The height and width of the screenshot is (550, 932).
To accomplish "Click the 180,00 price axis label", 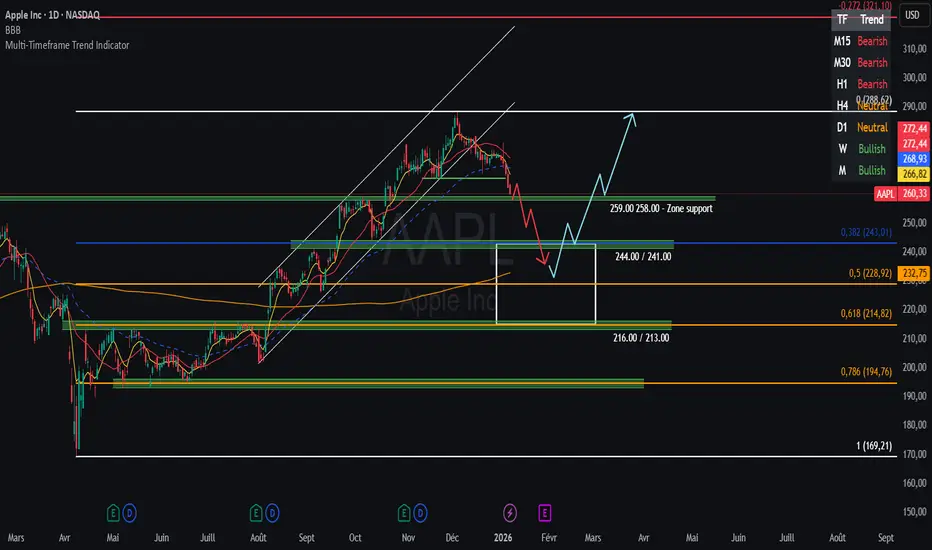I will (x=914, y=425).
